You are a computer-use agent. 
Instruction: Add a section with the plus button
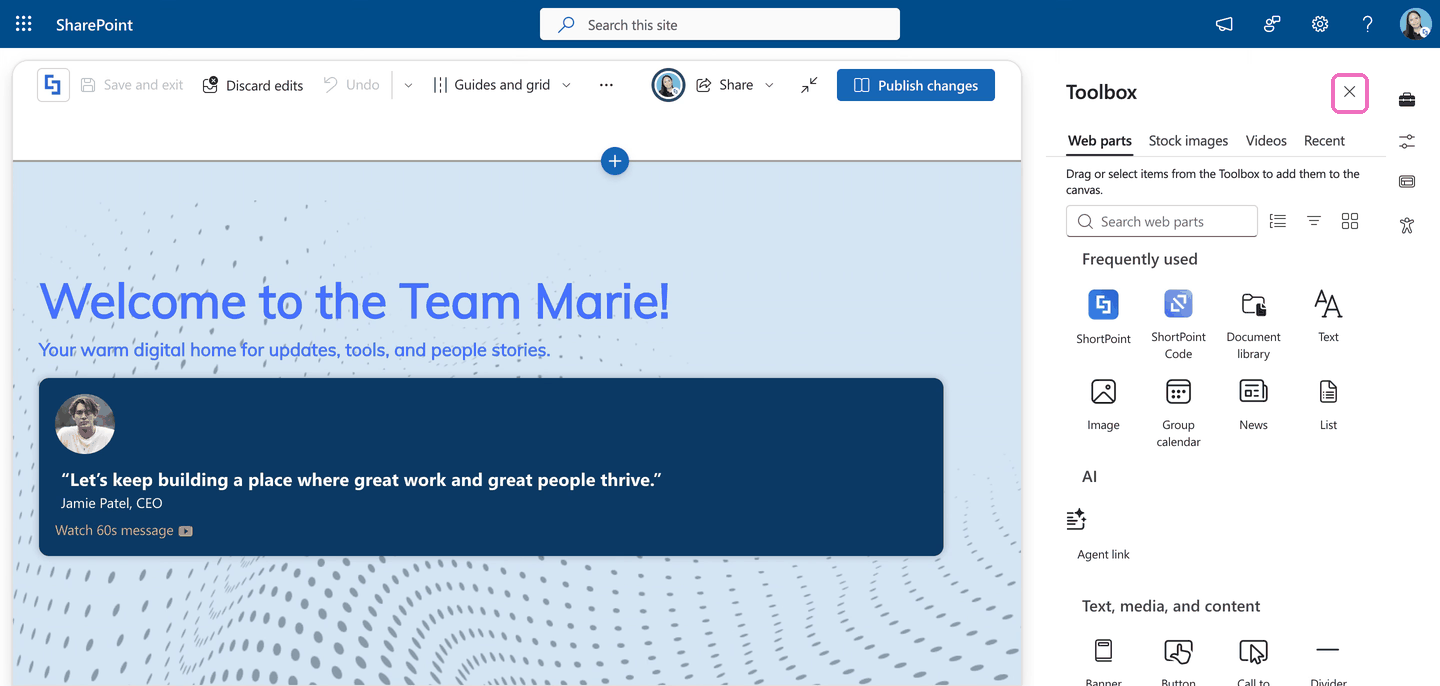(615, 161)
